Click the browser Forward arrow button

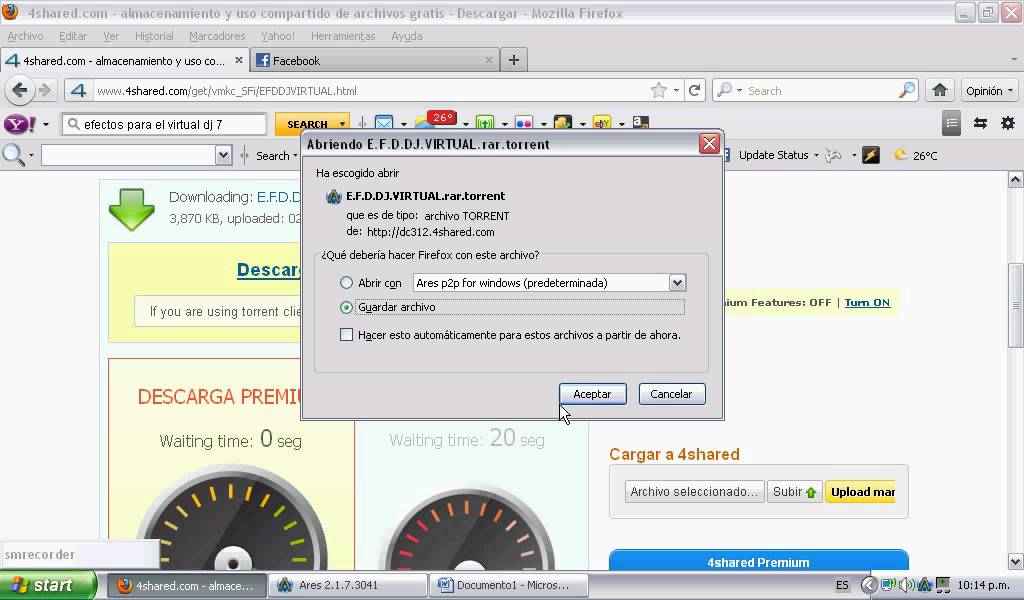click(x=45, y=90)
